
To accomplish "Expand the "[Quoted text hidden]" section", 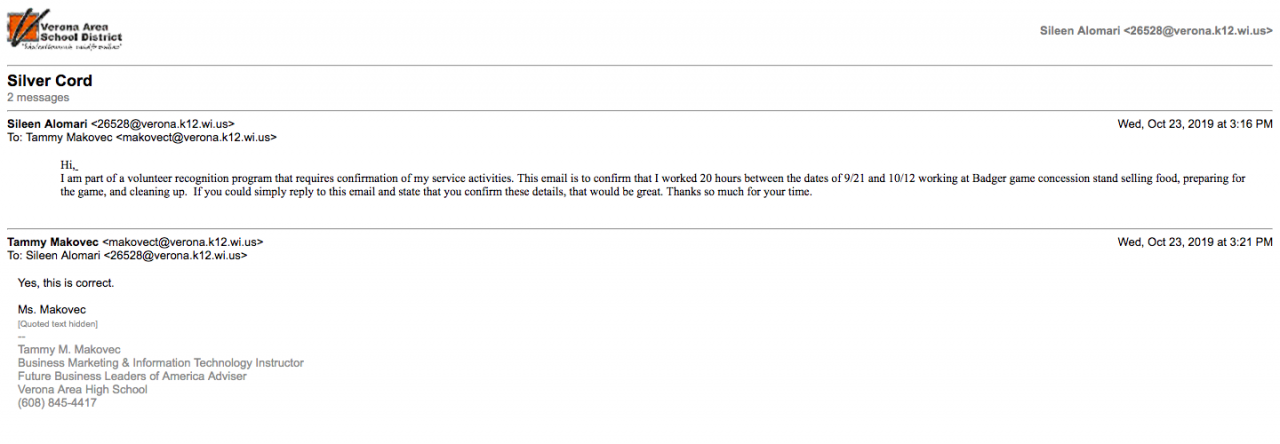I will click(58, 324).
